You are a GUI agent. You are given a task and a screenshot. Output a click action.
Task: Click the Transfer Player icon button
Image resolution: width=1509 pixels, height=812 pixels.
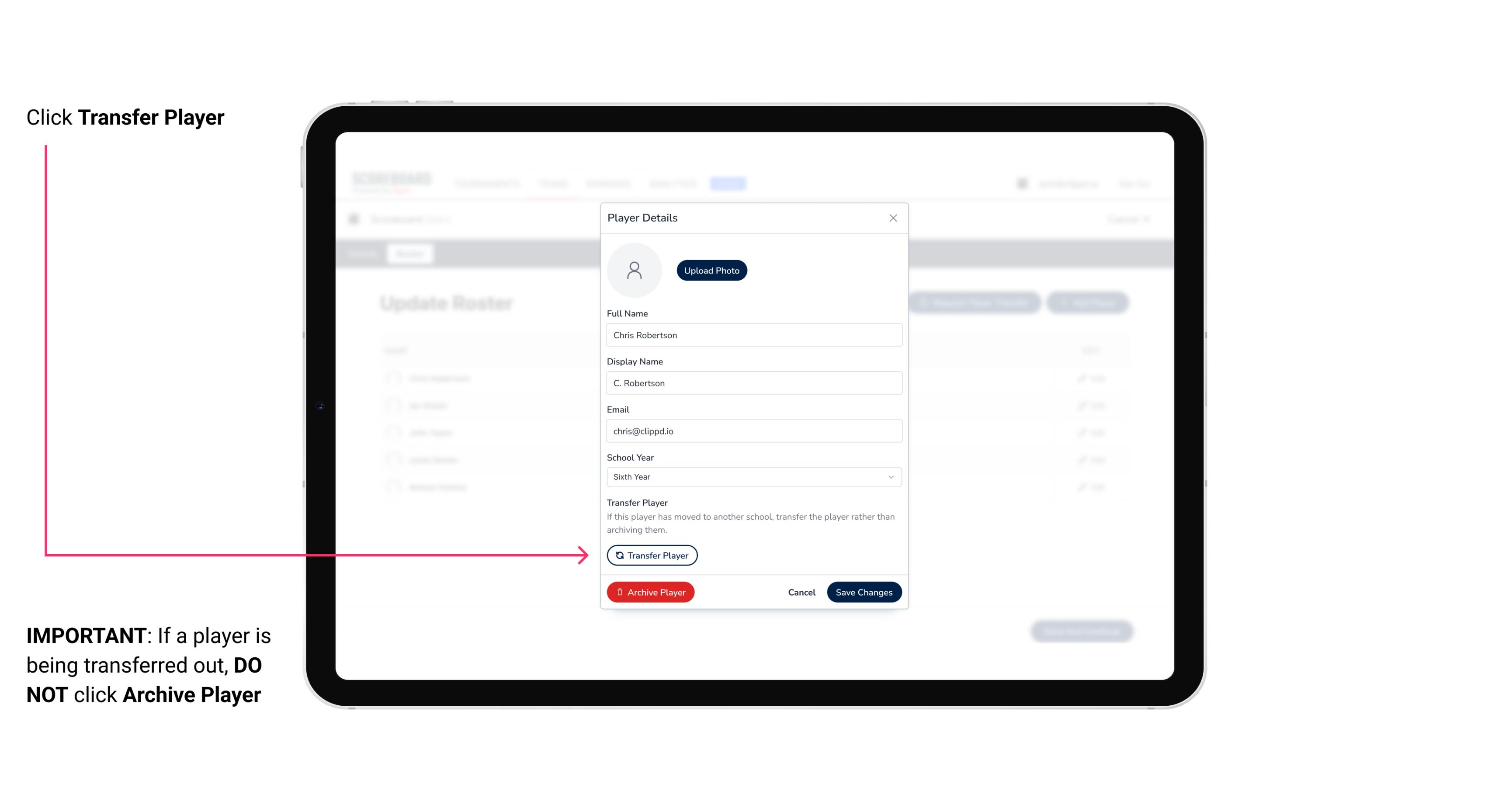(x=651, y=555)
